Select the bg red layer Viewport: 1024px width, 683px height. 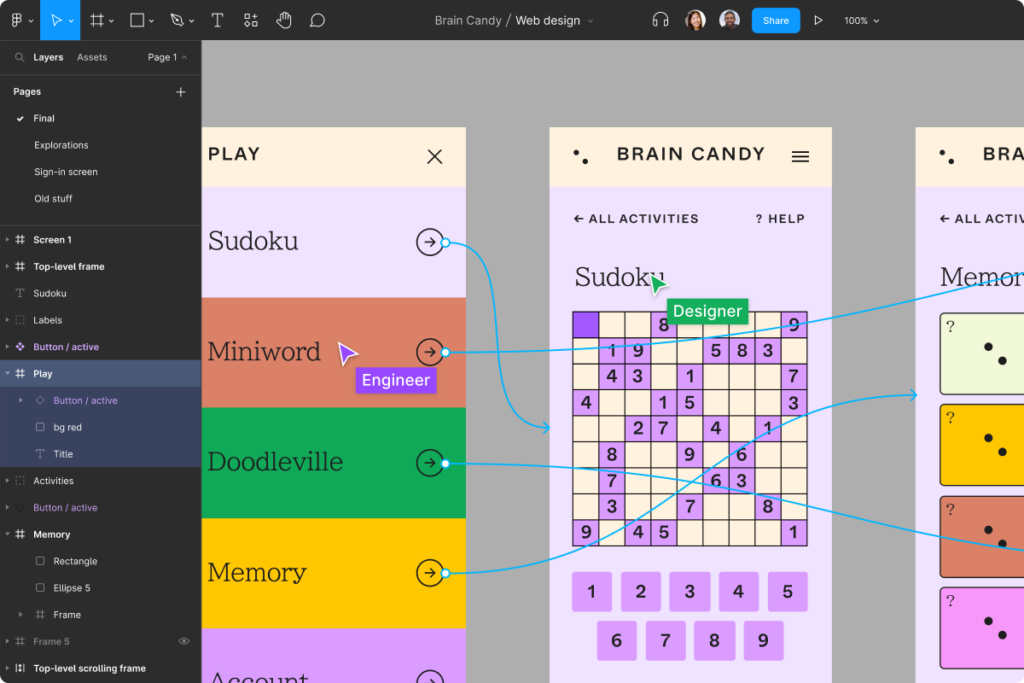pos(101,427)
